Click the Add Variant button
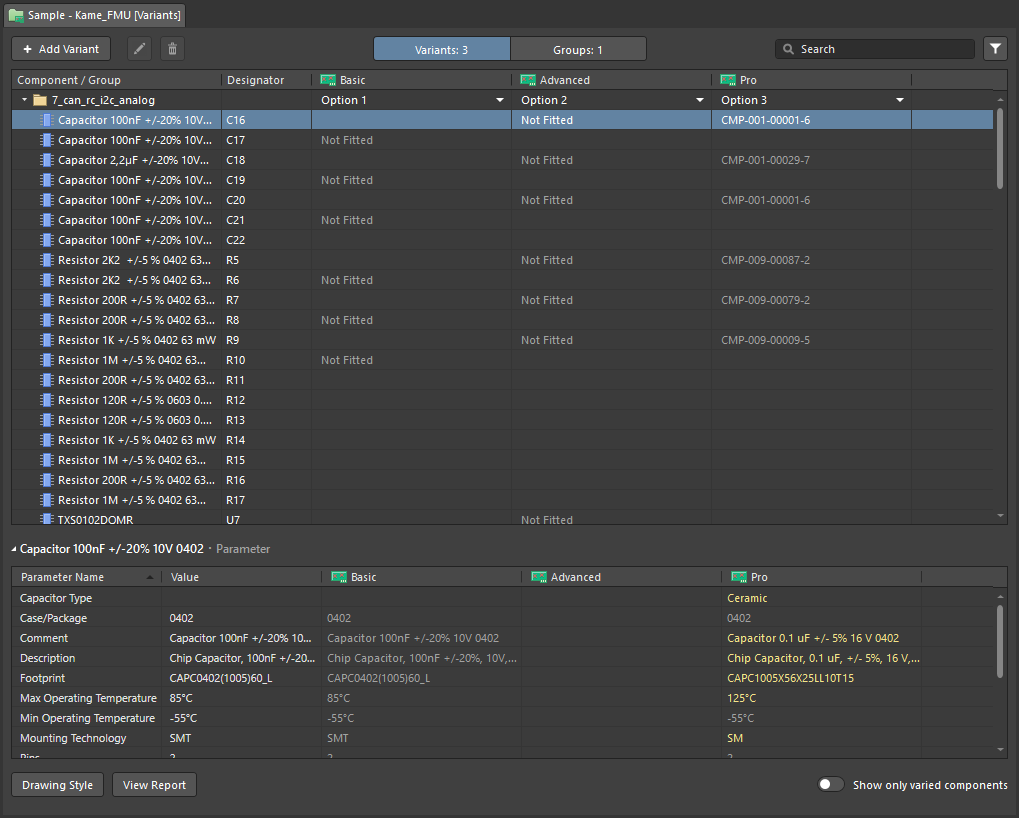The height and width of the screenshot is (818, 1019). point(61,49)
